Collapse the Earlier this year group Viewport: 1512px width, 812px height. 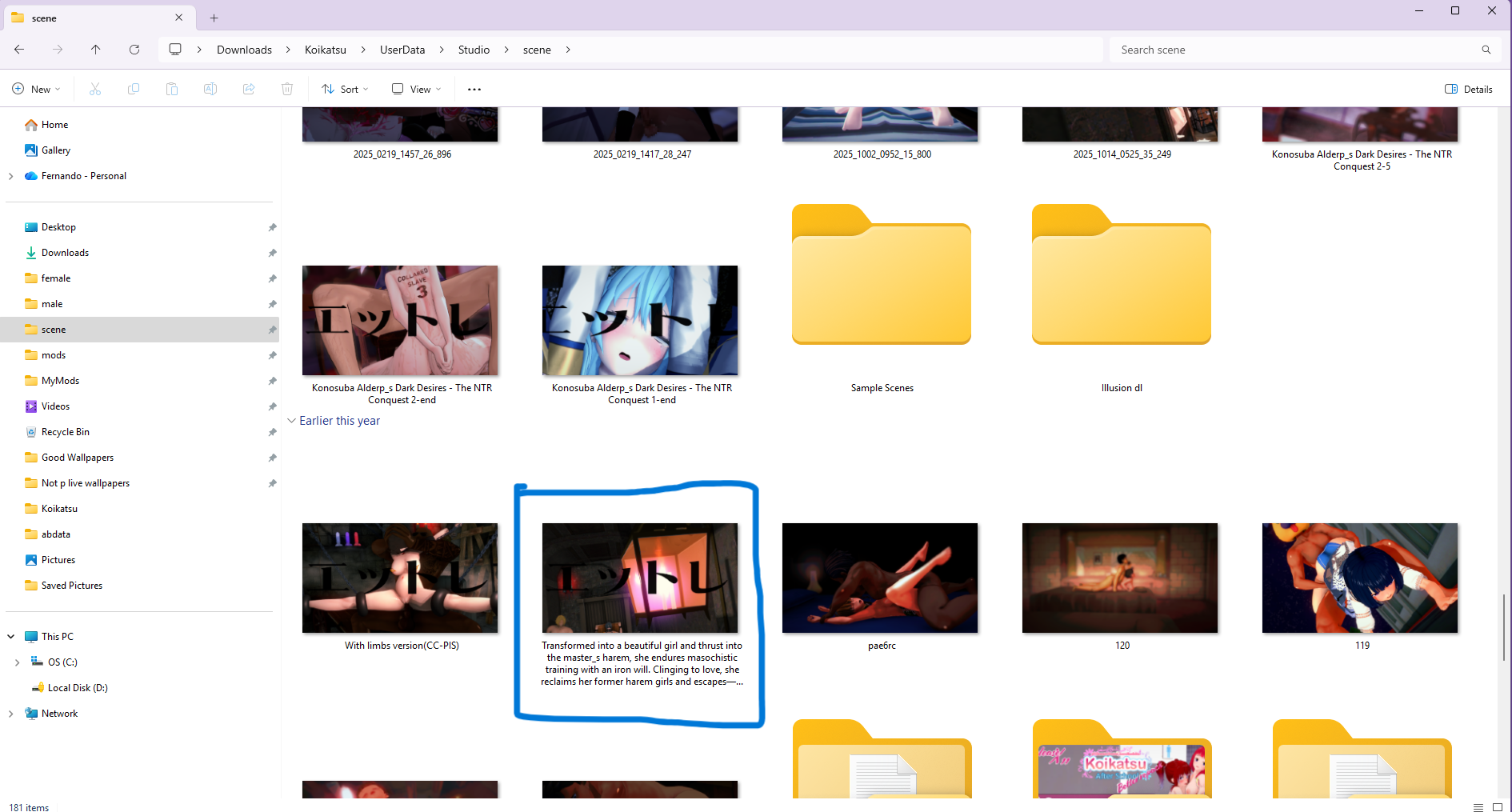[x=292, y=421]
